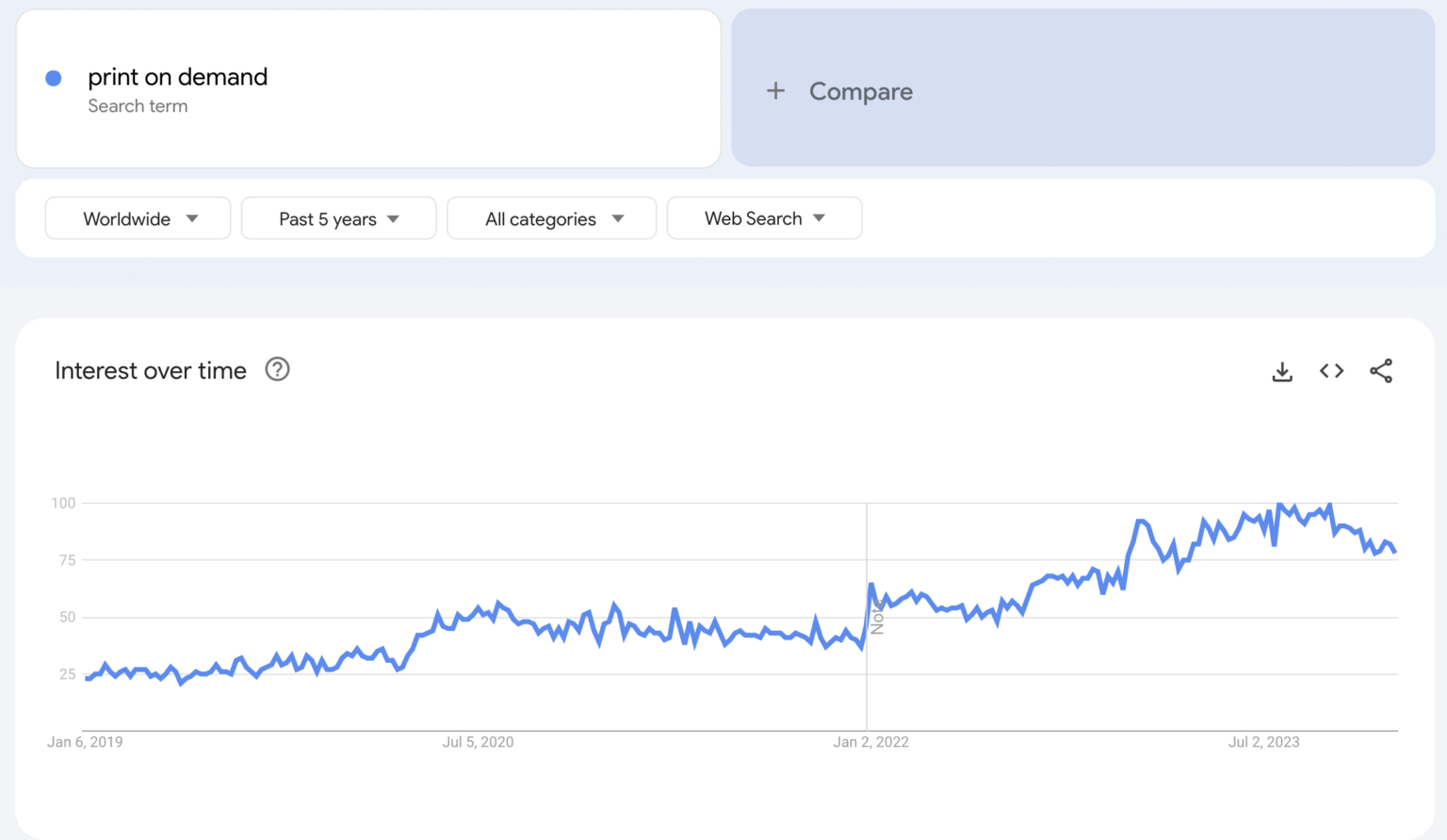Open embed code for the chart
This screenshot has height=840, width=1447.
[x=1331, y=371]
